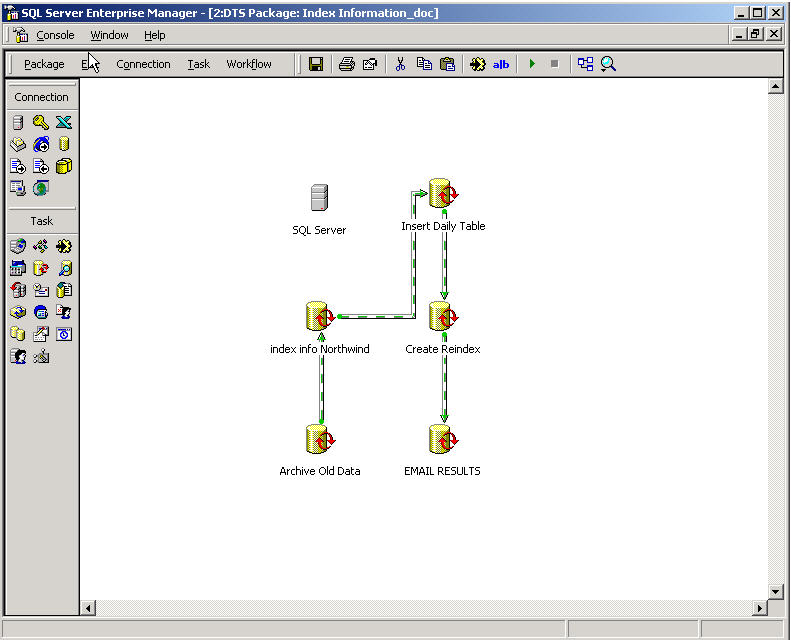Select the EMAIL RESULTS task node
The width and height of the screenshot is (791, 640).
443,439
